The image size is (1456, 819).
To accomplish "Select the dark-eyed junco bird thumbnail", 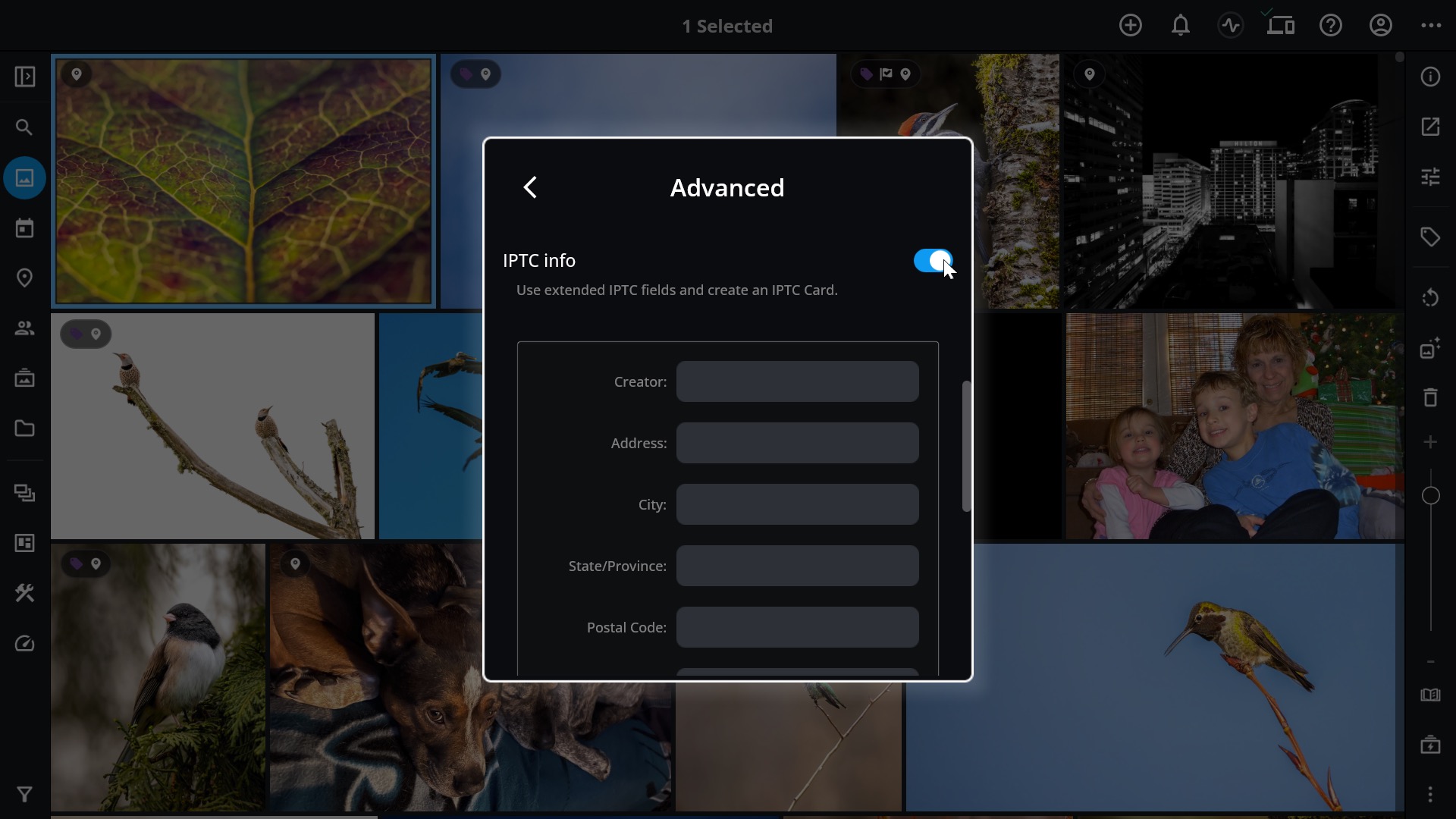I will tap(158, 677).
